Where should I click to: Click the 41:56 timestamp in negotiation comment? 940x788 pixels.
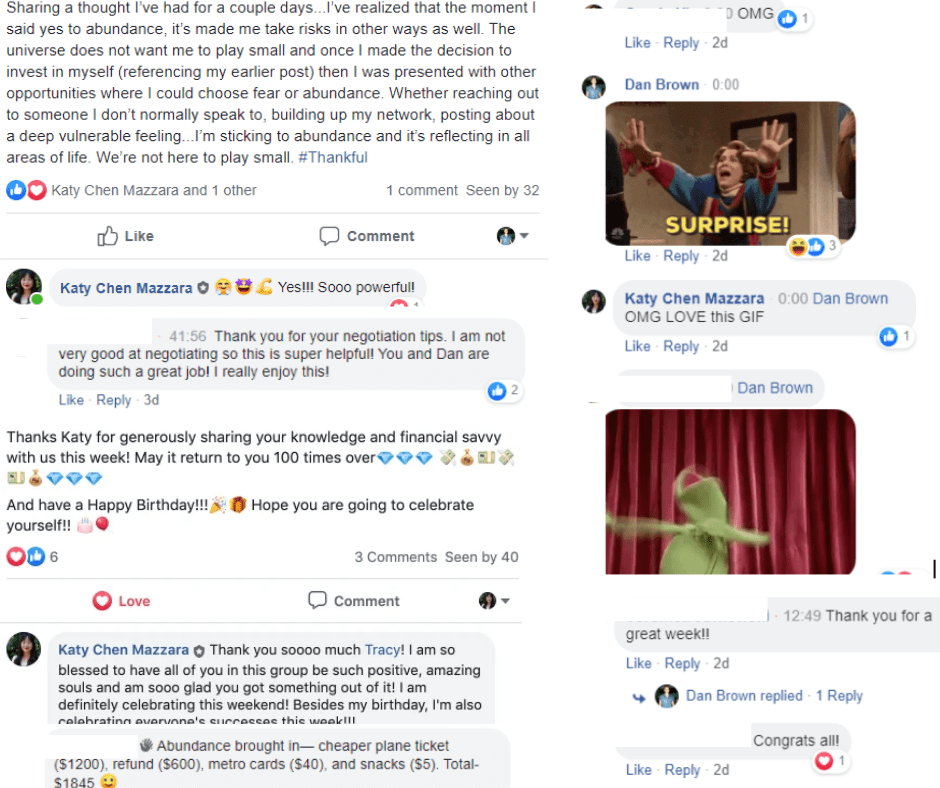click(188, 336)
